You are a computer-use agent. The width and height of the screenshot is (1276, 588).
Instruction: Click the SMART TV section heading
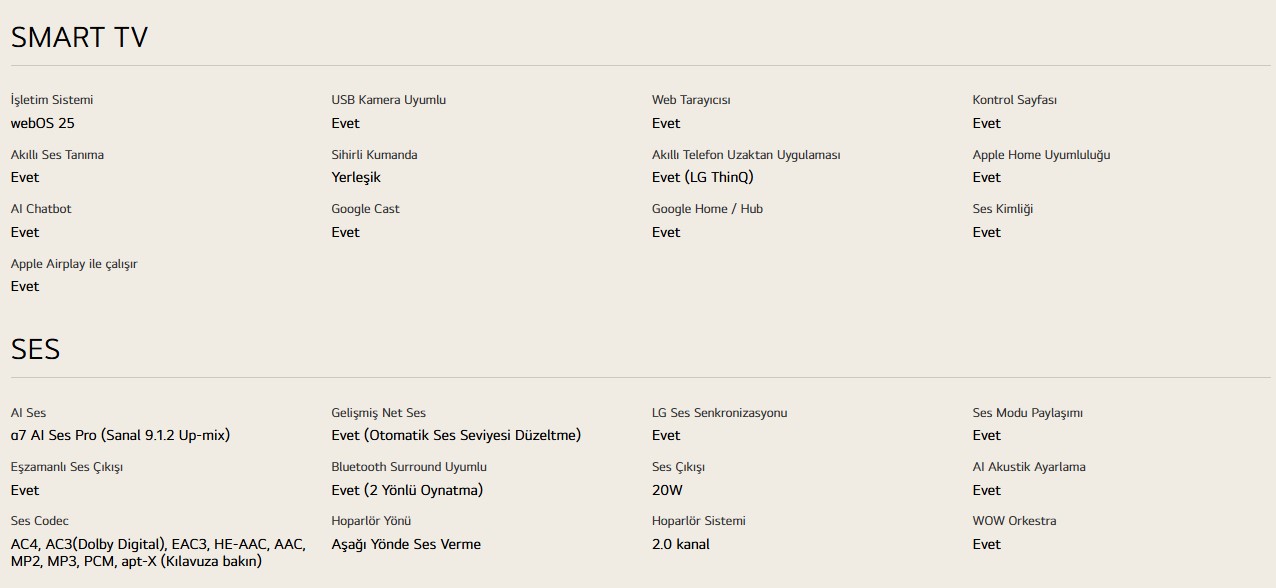[79, 38]
